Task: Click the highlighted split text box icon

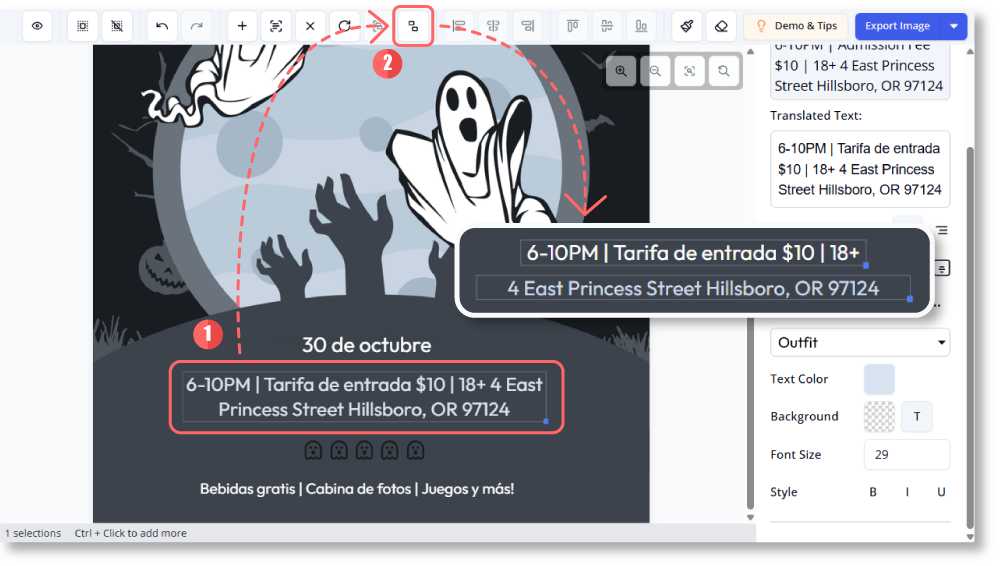Action: click(x=413, y=27)
